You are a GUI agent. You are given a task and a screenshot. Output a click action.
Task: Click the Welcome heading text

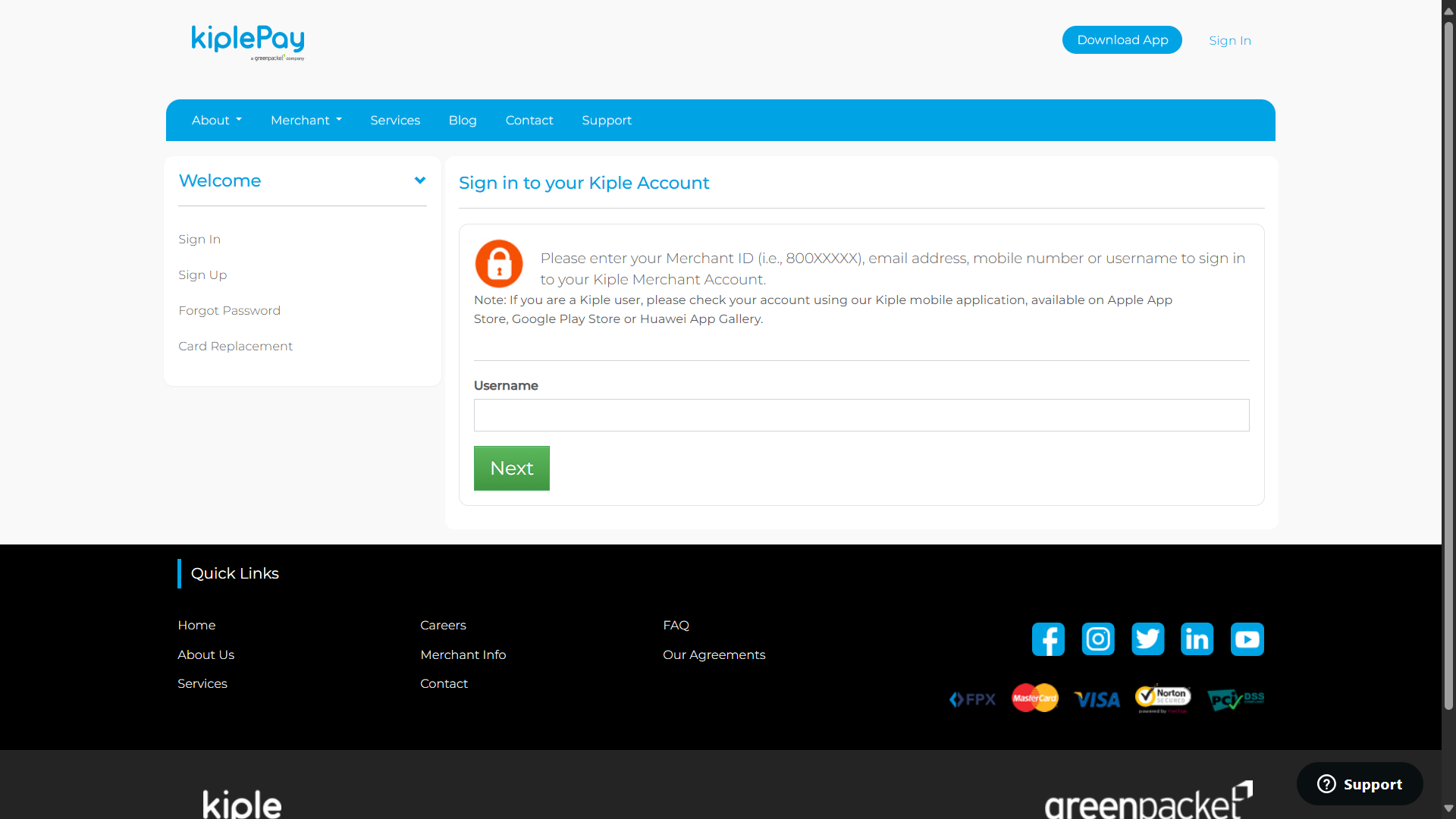[220, 181]
